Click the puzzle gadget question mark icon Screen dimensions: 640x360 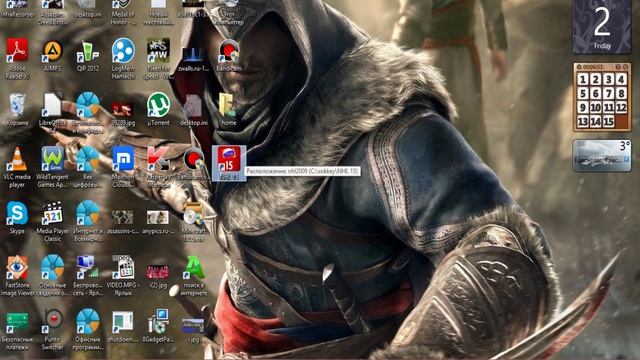point(618,67)
